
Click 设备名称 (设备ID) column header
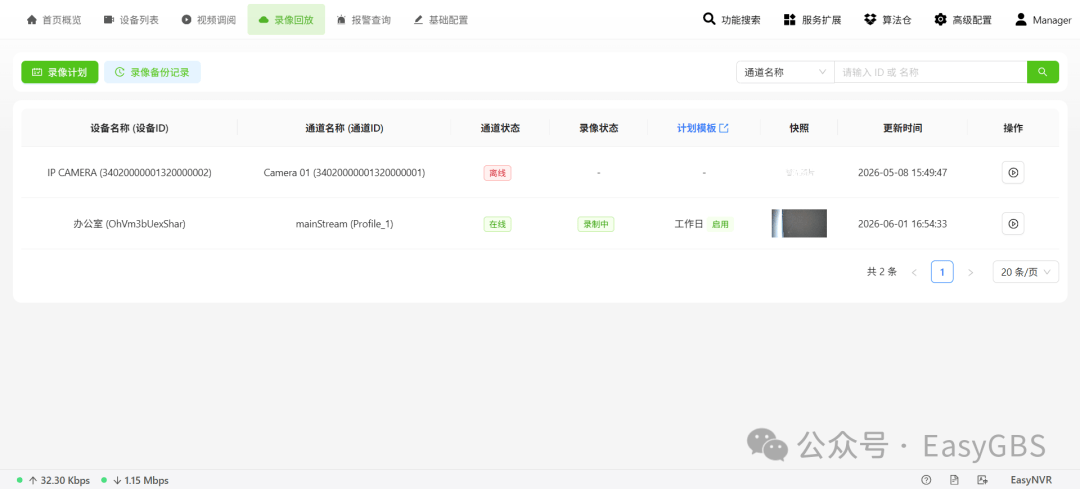point(129,128)
